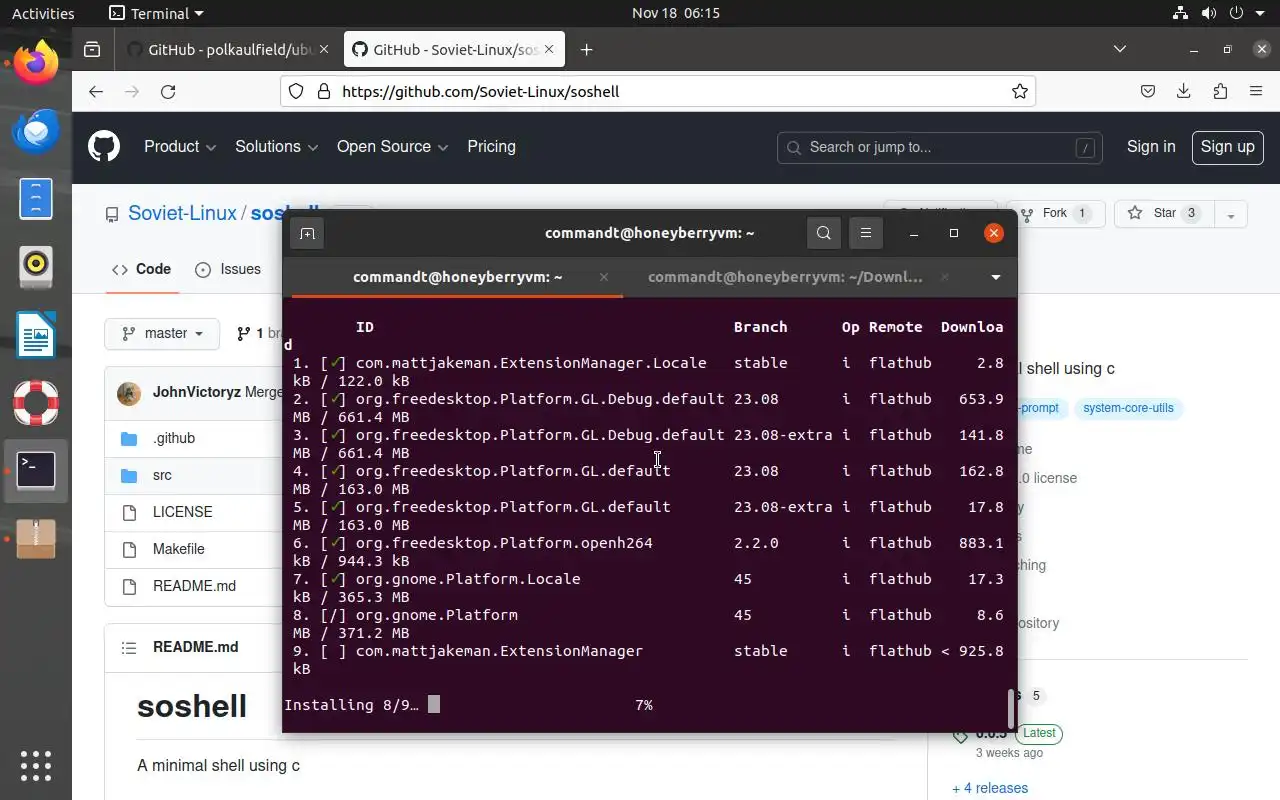Open the terminal hamburger menu

tap(866, 233)
